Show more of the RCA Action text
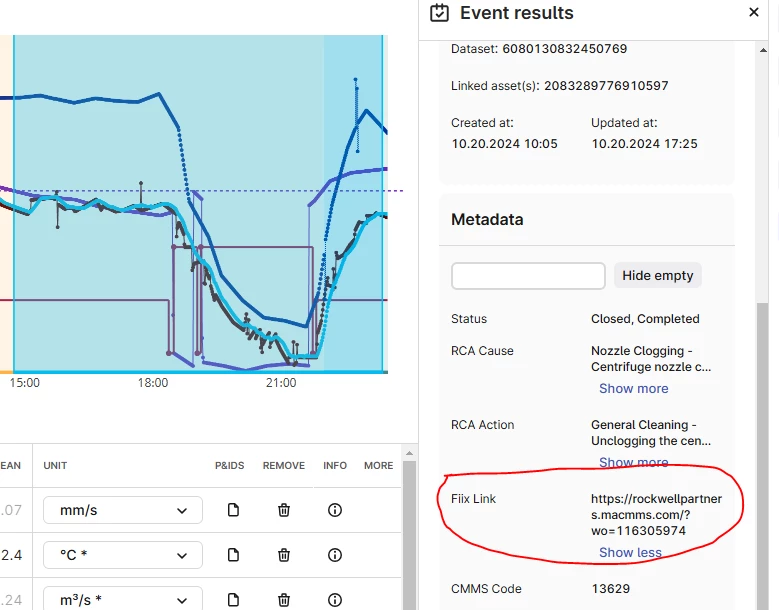 633,462
